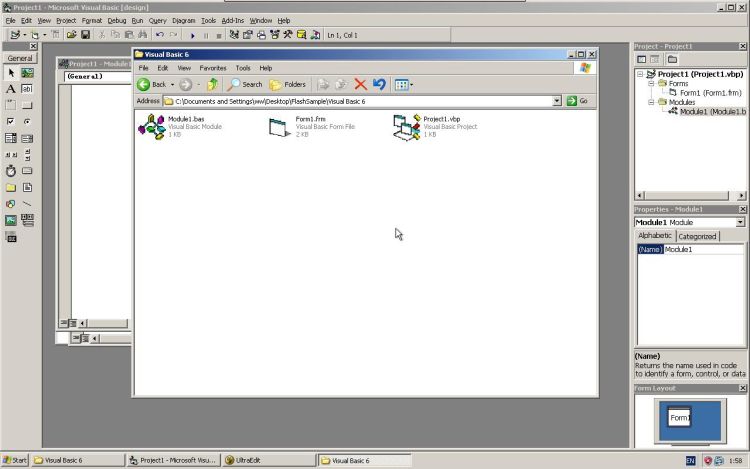Viewport: 750px width, 469px height.
Task: Select the Project1.vbp file icon
Action: 407,127
